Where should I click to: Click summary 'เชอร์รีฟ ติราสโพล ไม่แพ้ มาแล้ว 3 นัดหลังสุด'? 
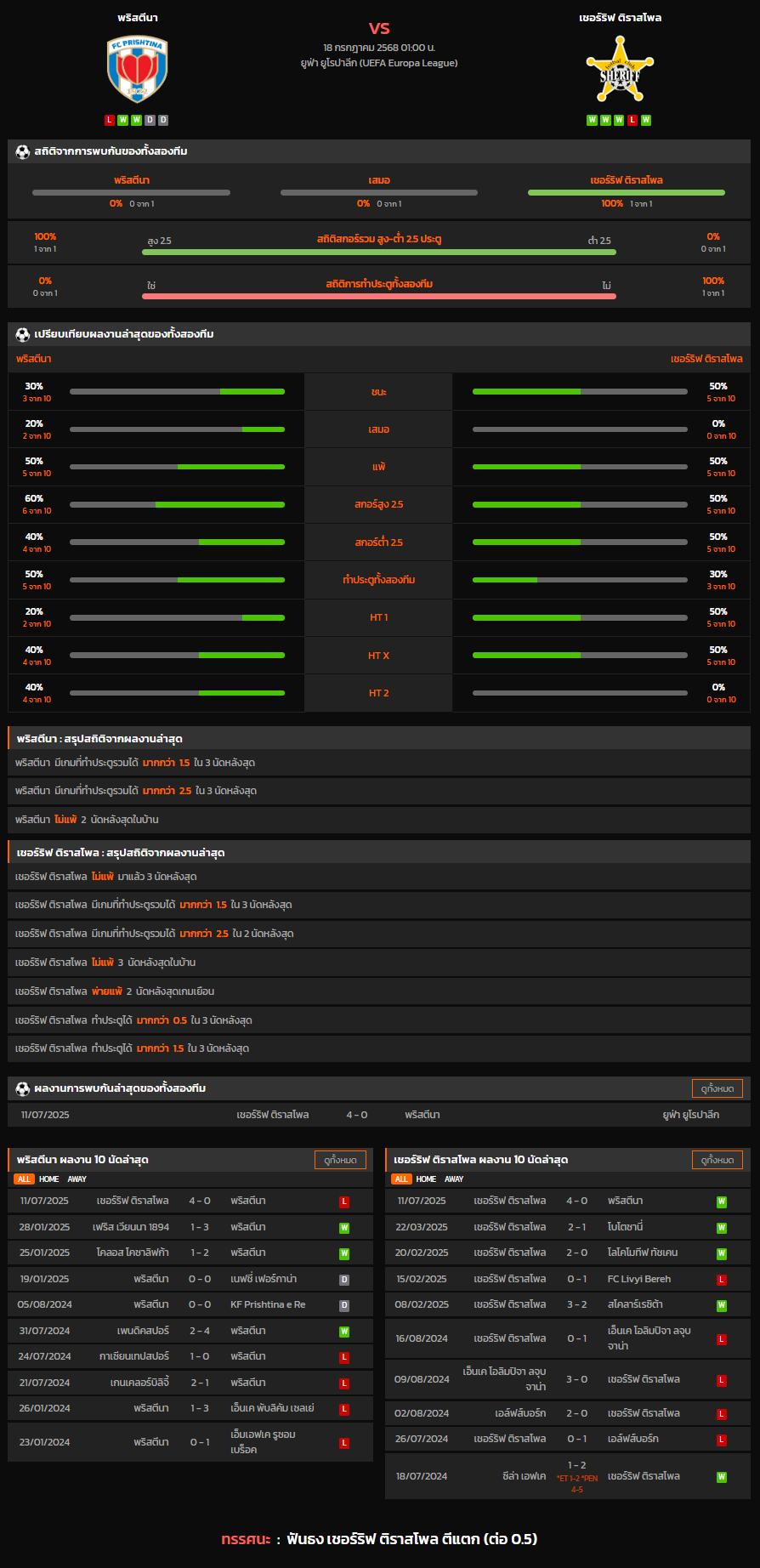click(106, 877)
